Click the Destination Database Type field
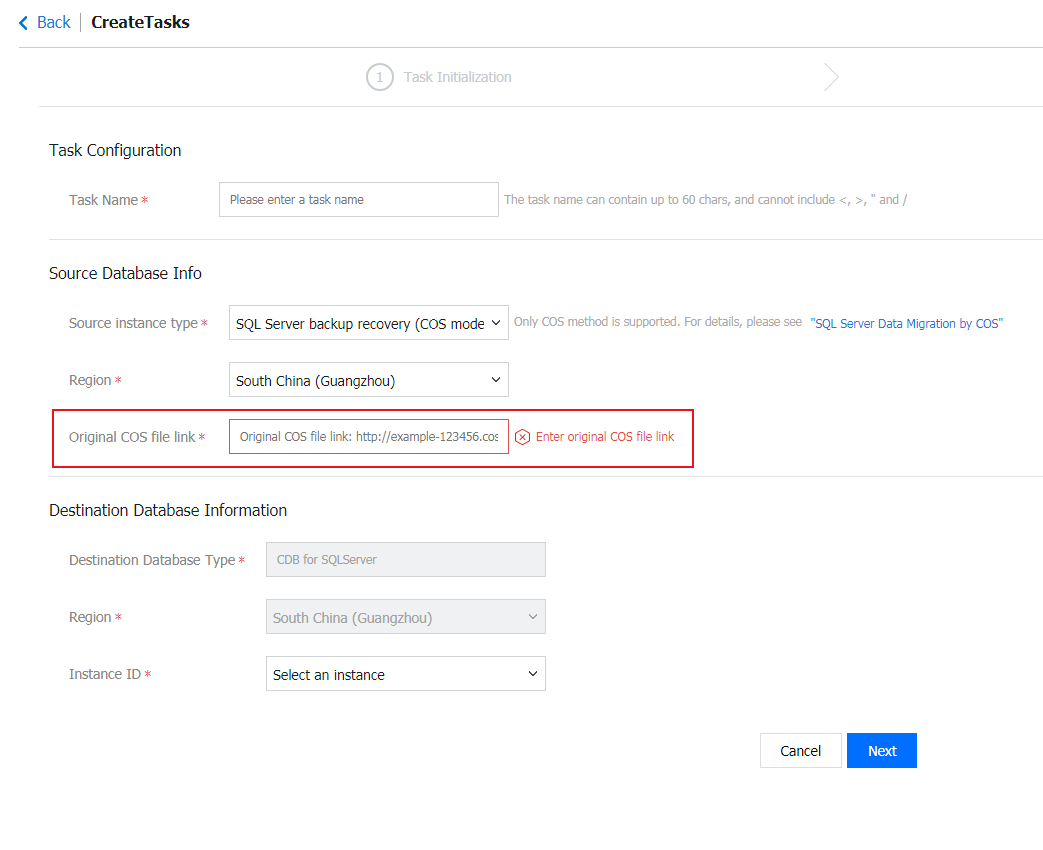Screen dimensions: 1043x850 point(405,560)
